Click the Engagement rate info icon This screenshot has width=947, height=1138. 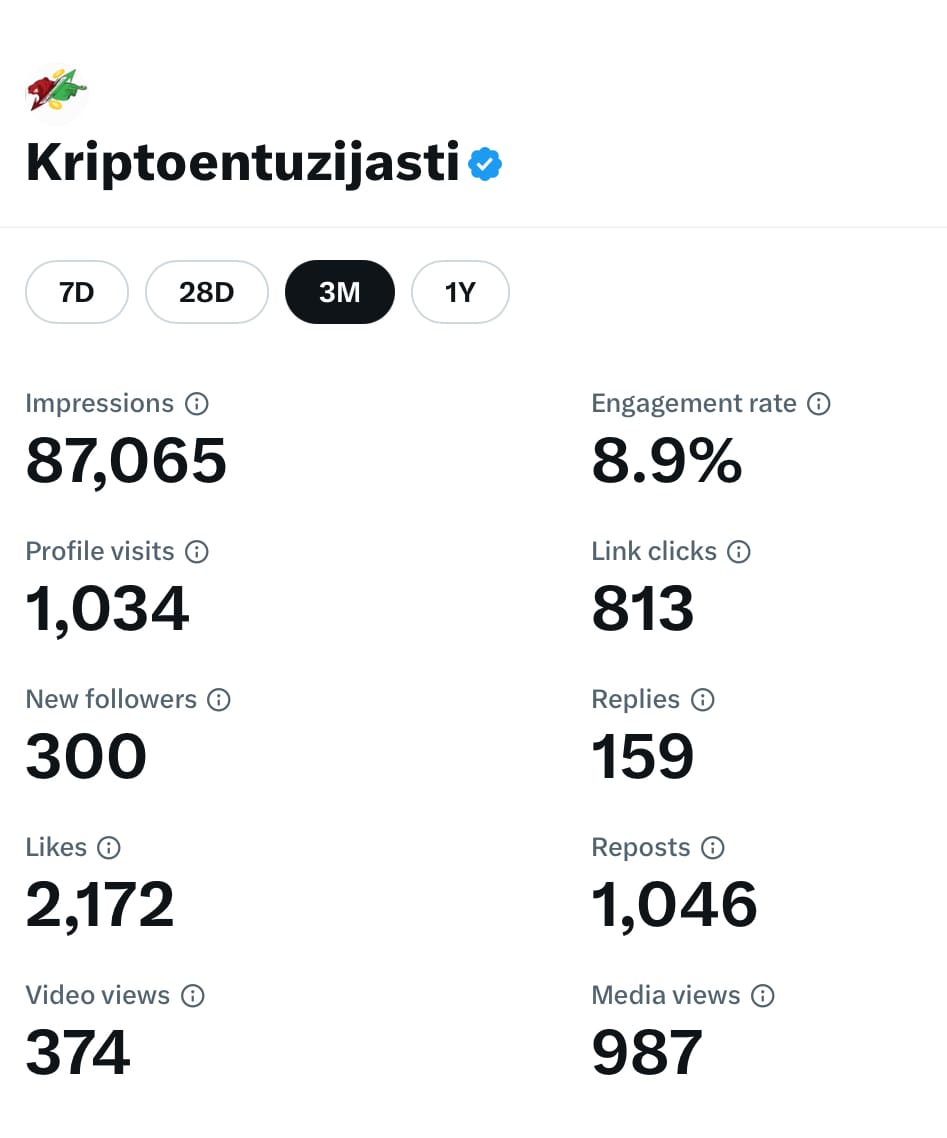[x=819, y=403]
